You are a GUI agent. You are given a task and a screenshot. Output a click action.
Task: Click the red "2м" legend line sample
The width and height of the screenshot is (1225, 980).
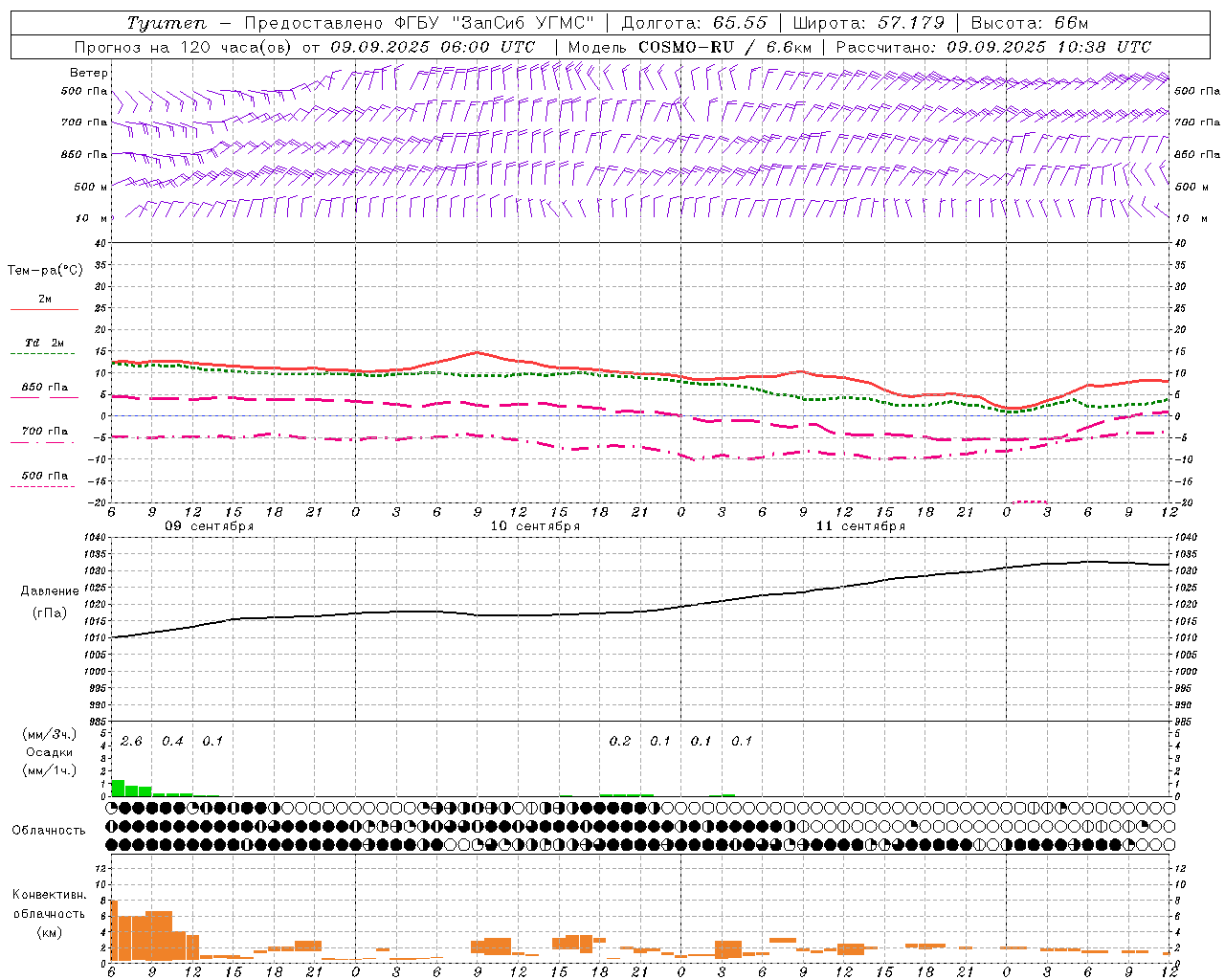tap(44, 309)
